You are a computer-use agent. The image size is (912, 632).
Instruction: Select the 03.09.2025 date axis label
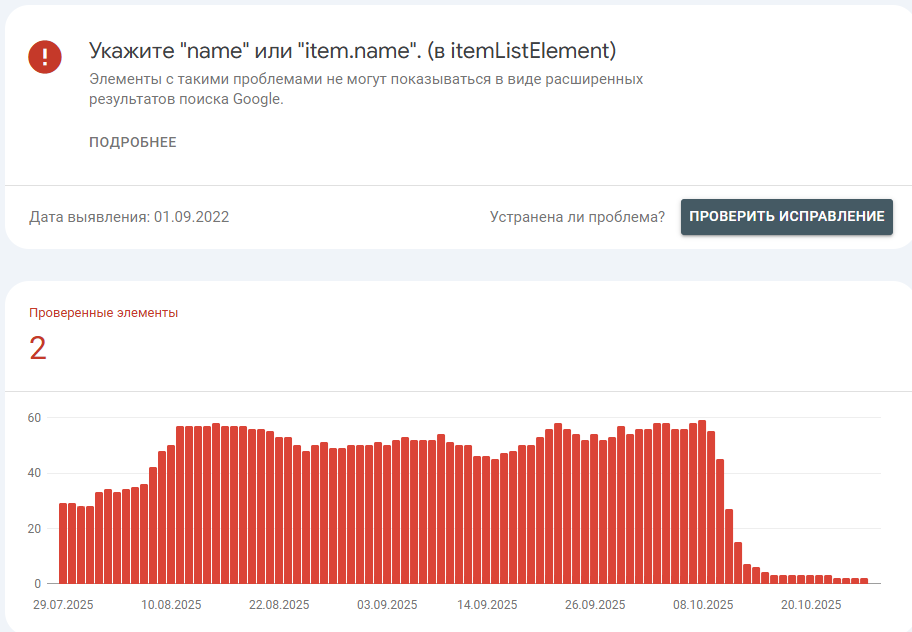tap(387, 605)
